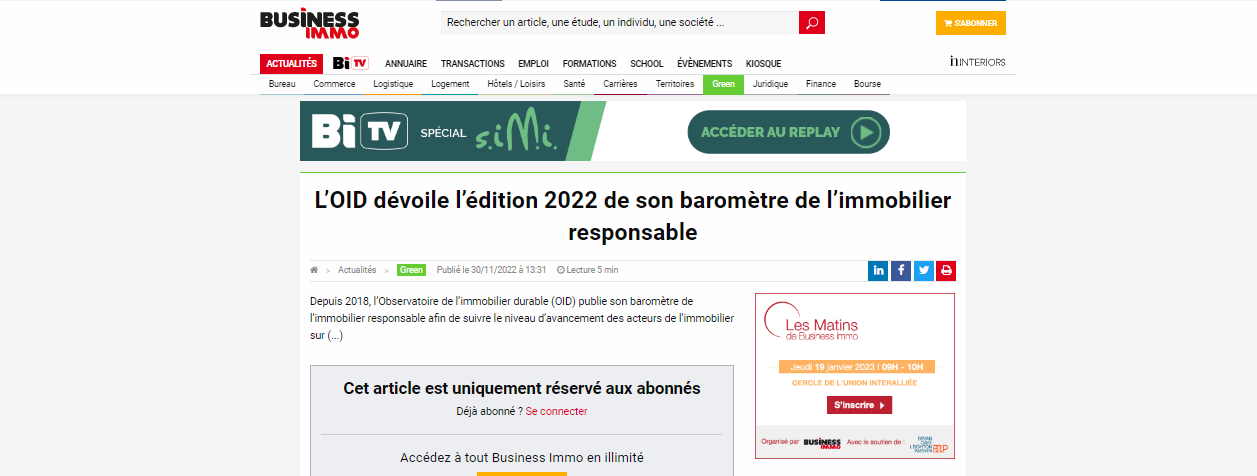Click 'Accédez à tout Business Immo en illimité'
Screen dimensions: 1257x476
[x=522, y=458]
